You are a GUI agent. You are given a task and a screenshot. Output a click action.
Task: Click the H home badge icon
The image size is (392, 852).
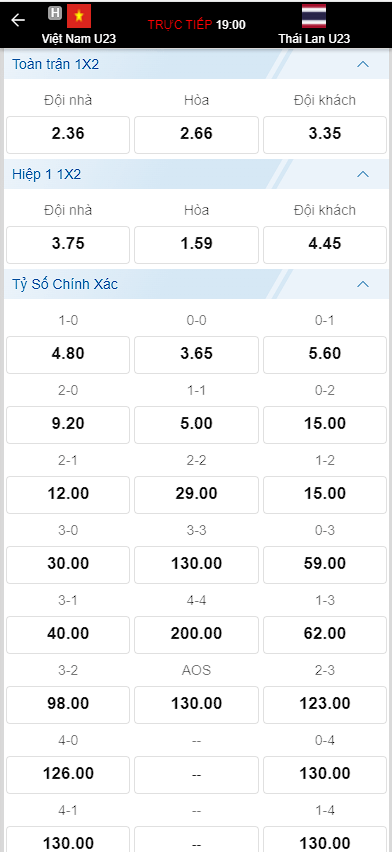[x=55, y=13]
